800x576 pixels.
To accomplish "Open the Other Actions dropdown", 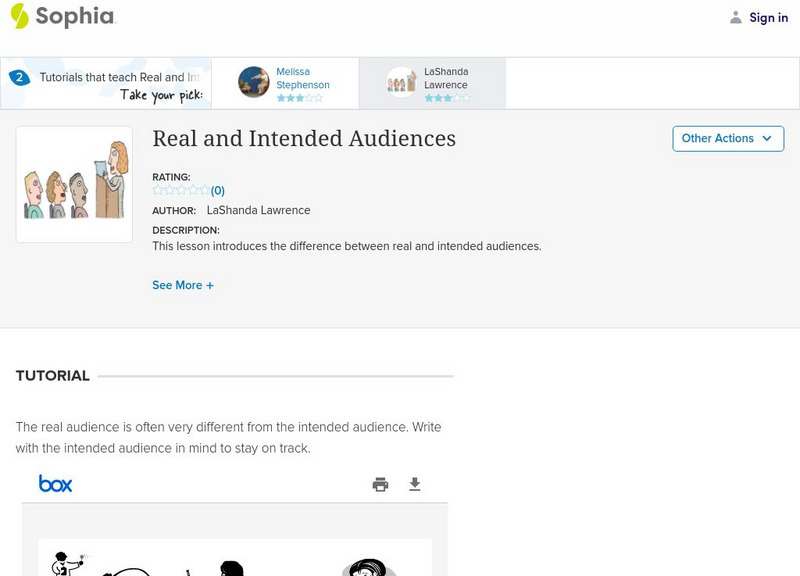I will [727, 139].
